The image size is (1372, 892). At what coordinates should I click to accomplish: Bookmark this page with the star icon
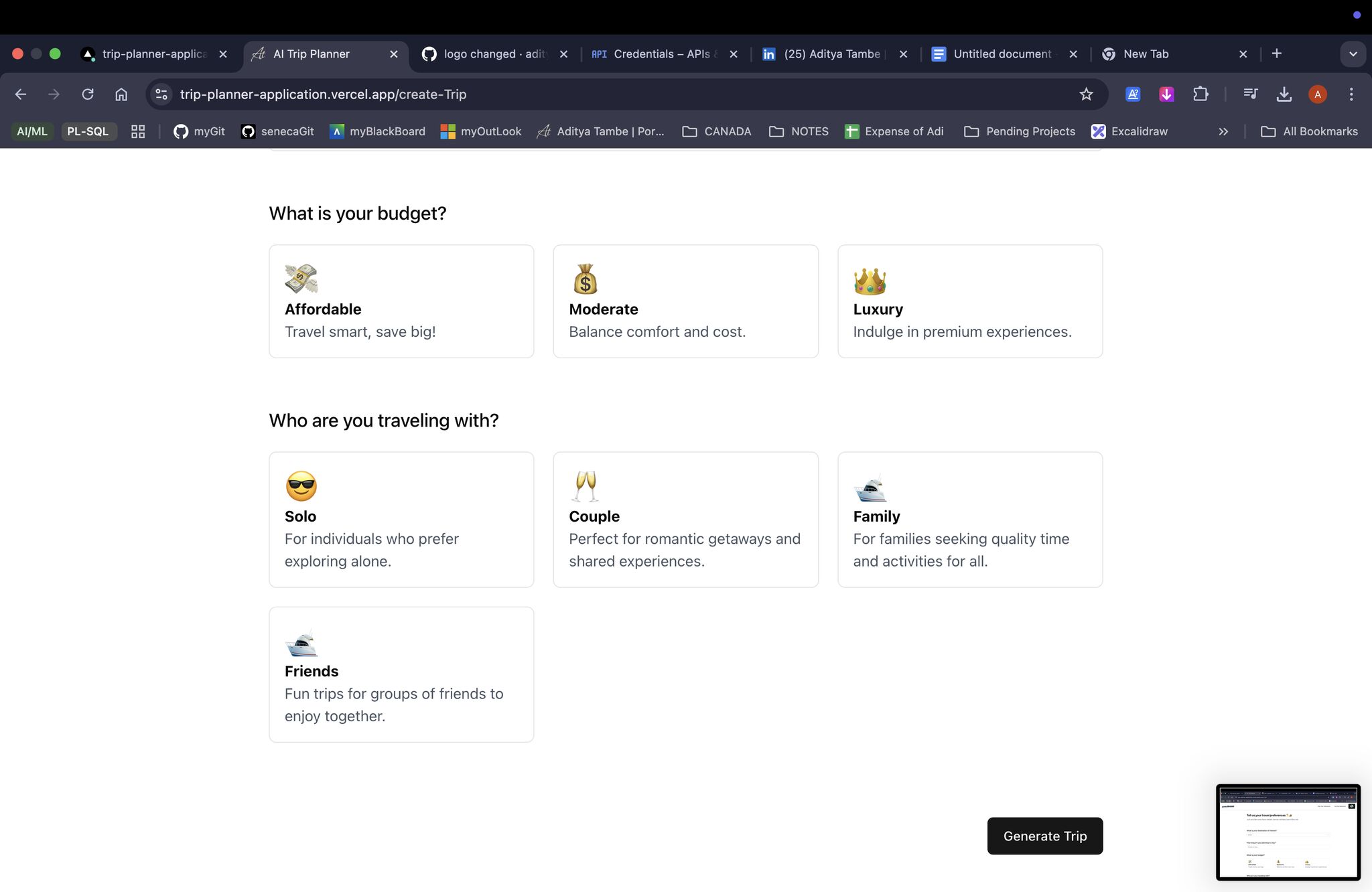(1086, 94)
